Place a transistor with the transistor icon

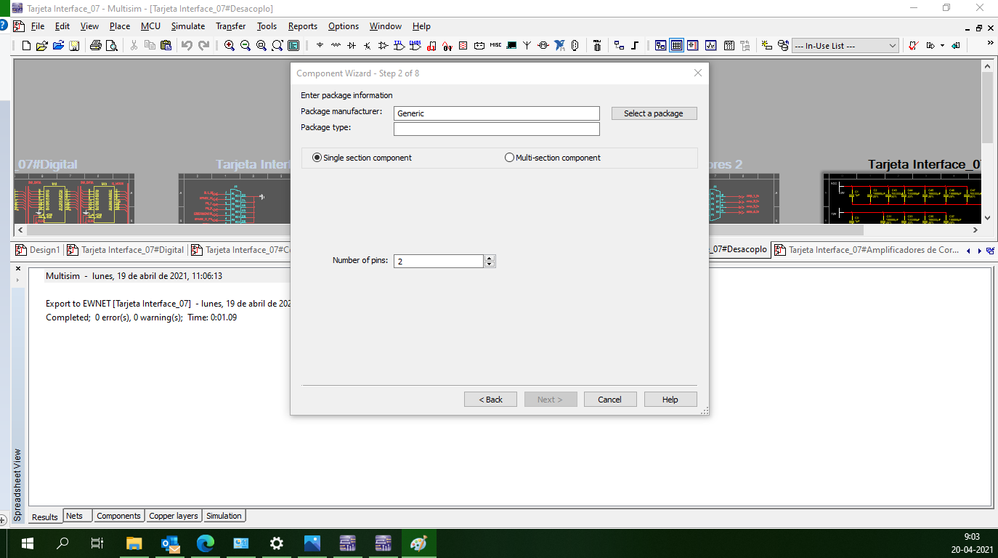(x=367, y=45)
